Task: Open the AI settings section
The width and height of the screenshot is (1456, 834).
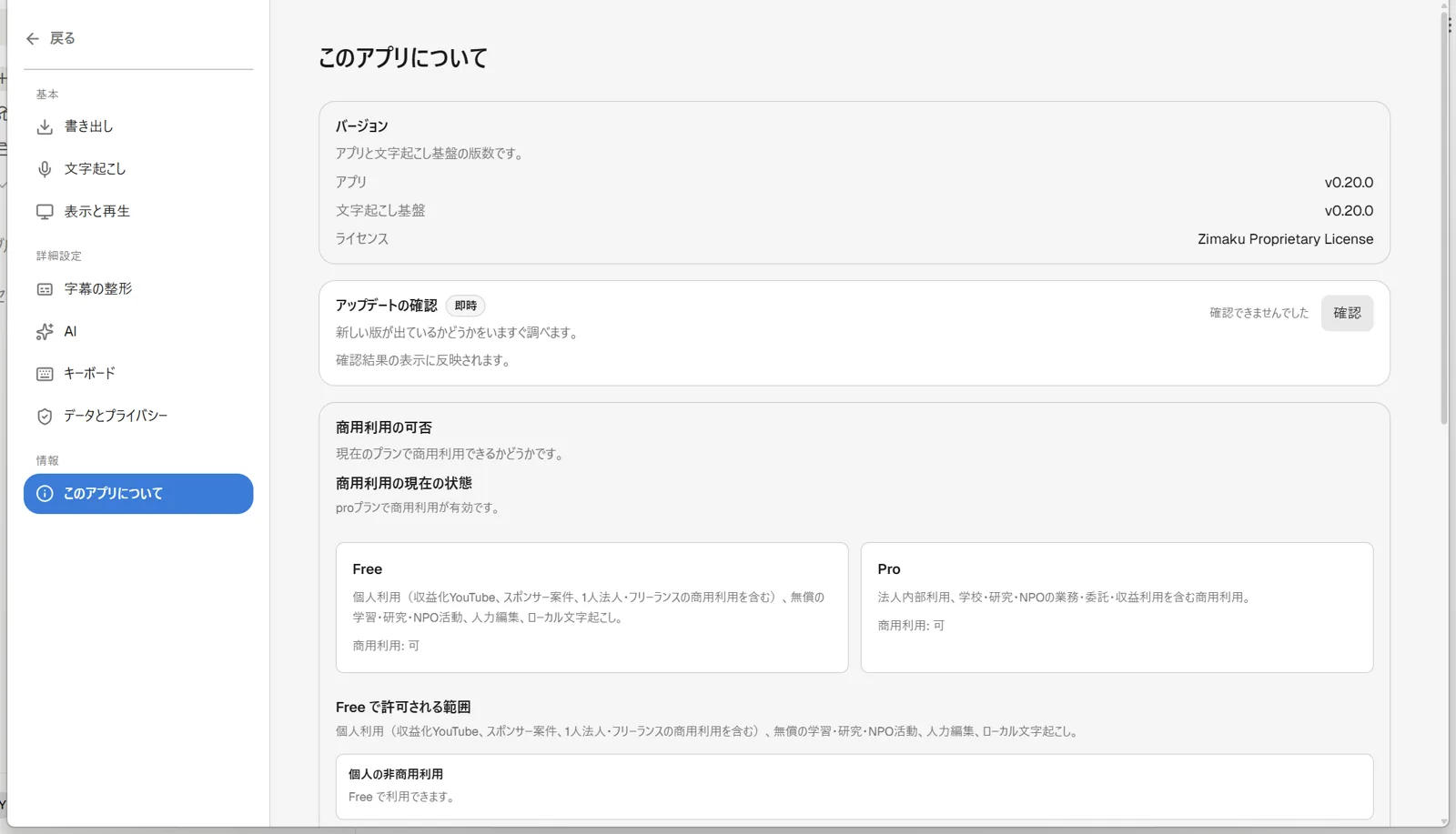Action: pos(138,332)
